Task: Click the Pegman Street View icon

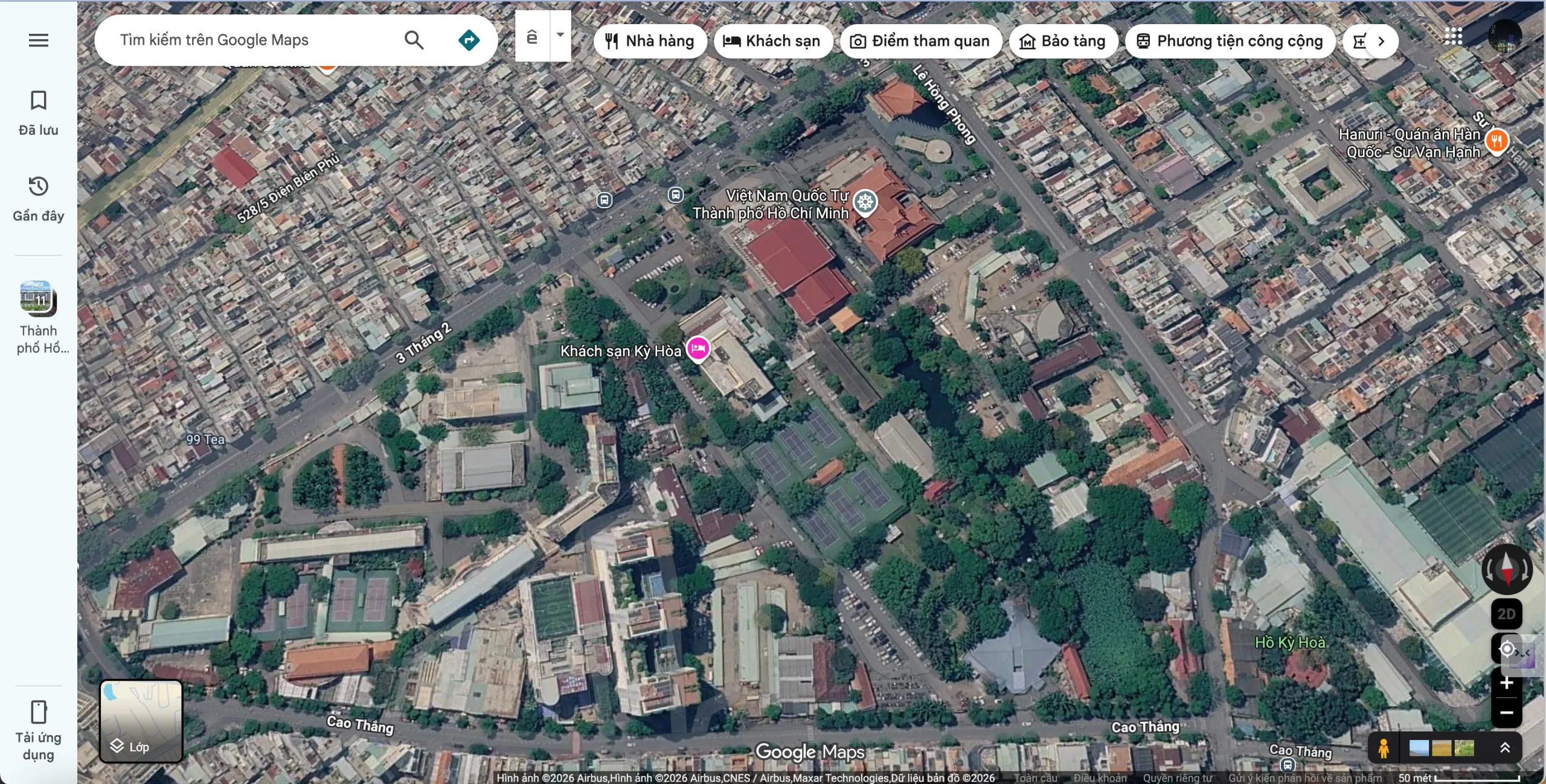Action: [x=1383, y=748]
